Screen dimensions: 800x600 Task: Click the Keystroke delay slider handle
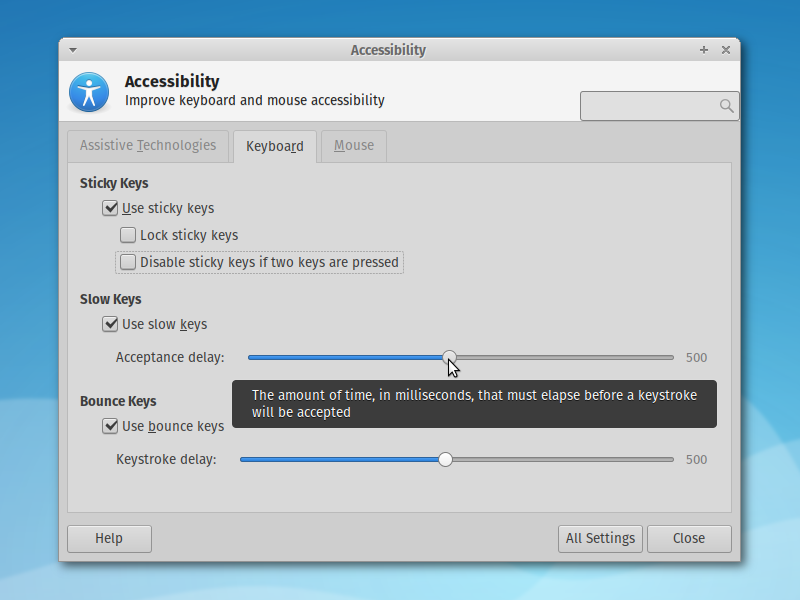445,459
